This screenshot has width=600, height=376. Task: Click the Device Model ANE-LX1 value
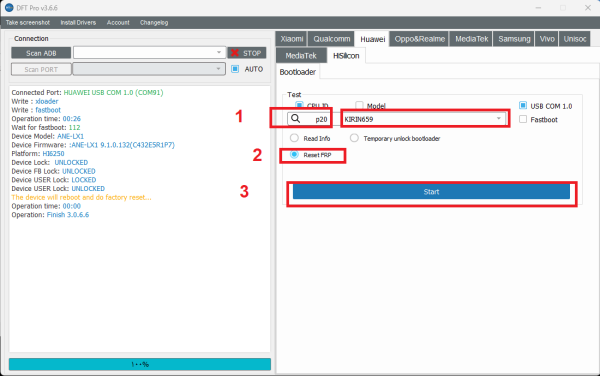[x=70, y=136]
